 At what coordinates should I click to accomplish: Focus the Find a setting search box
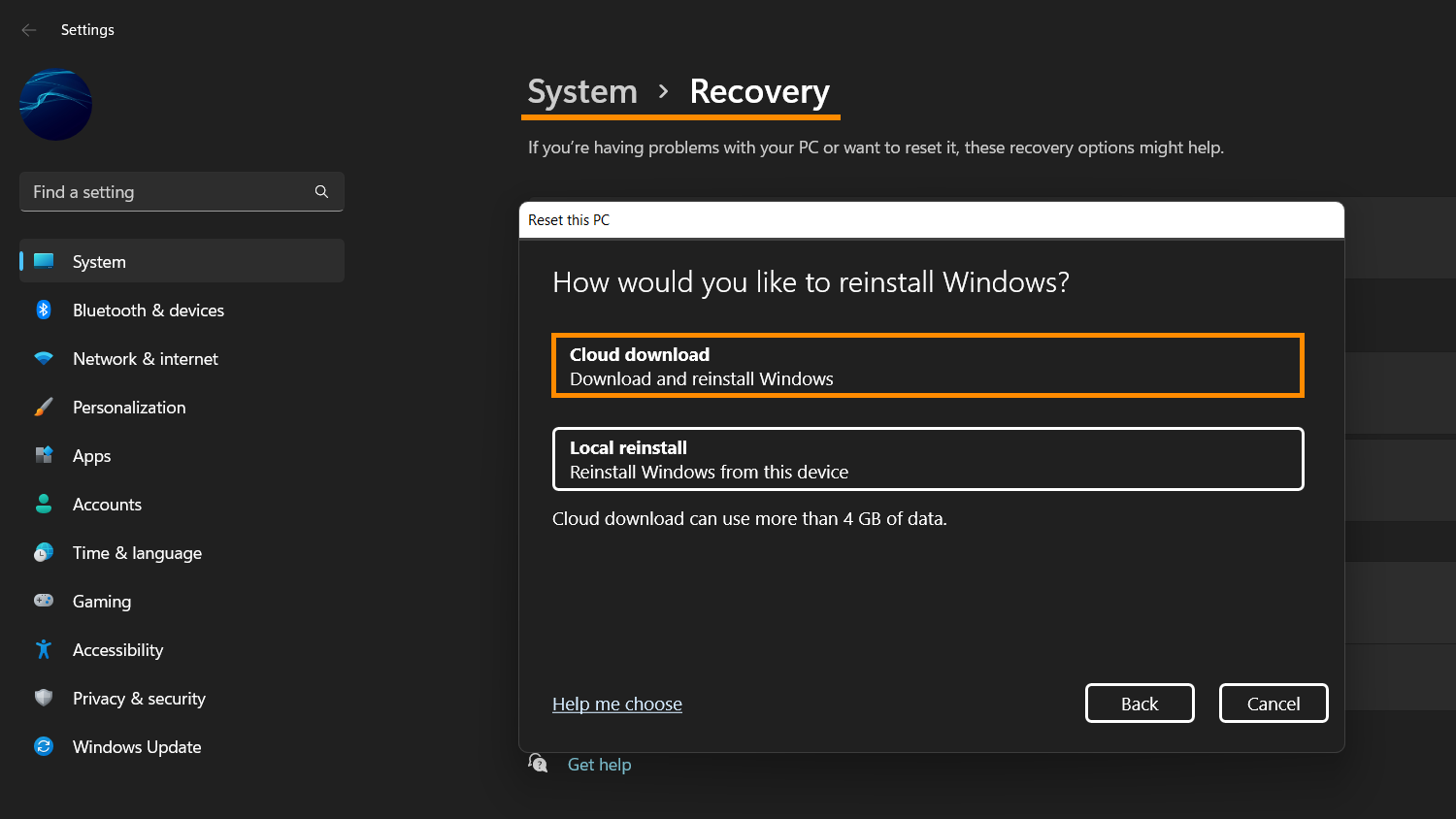click(182, 192)
